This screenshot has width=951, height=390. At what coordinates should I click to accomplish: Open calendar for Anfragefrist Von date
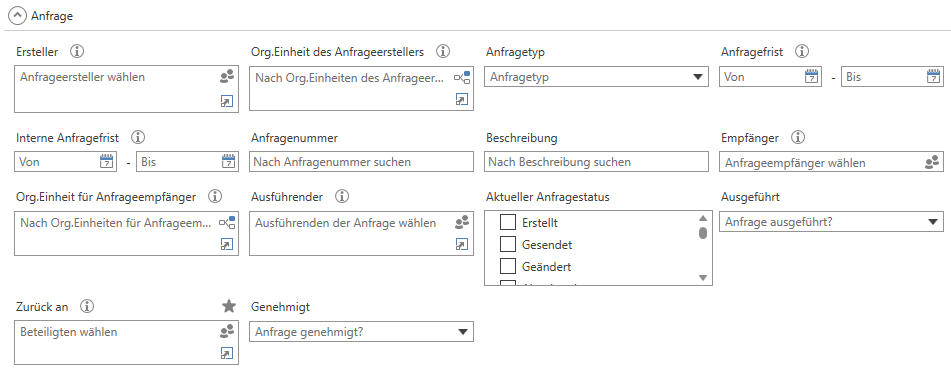click(812, 76)
